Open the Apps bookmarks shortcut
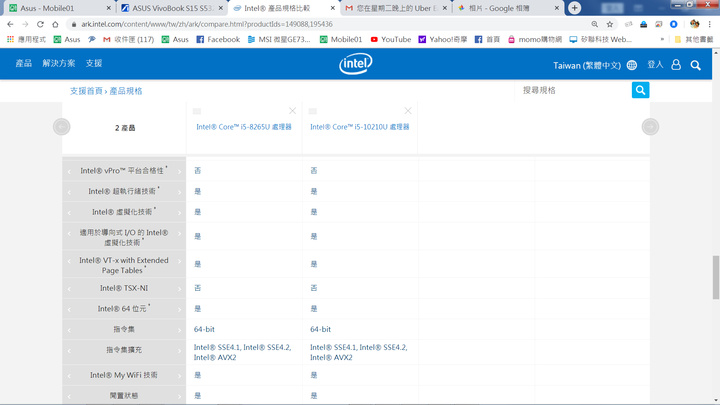The height and width of the screenshot is (405, 720). click(27, 39)
